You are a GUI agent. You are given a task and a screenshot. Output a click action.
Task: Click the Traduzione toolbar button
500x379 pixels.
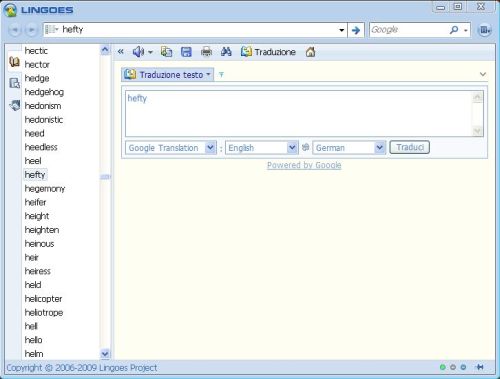click(x=268, y=52)
